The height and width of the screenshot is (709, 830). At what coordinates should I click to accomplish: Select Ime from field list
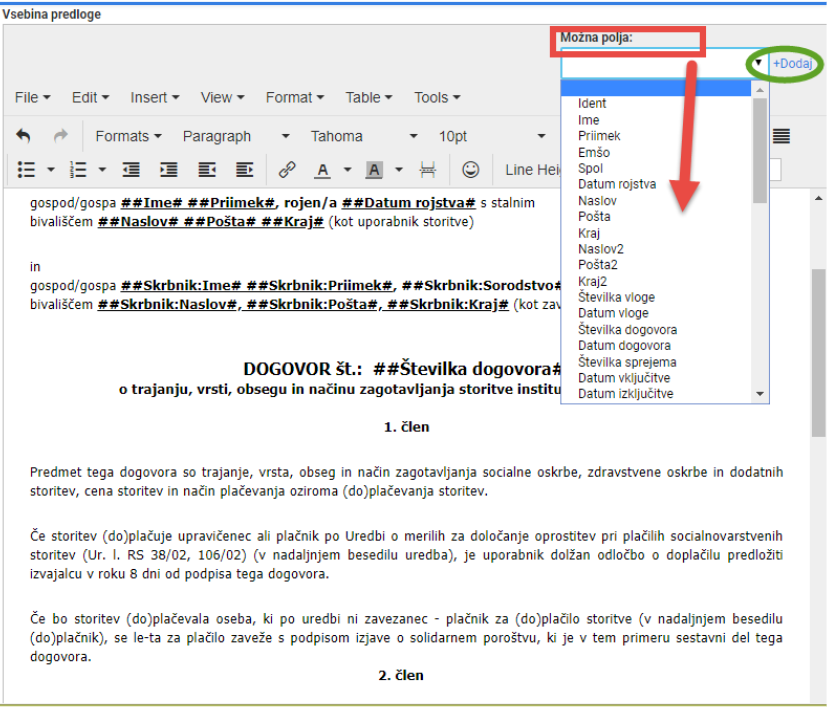pos(656,120)
